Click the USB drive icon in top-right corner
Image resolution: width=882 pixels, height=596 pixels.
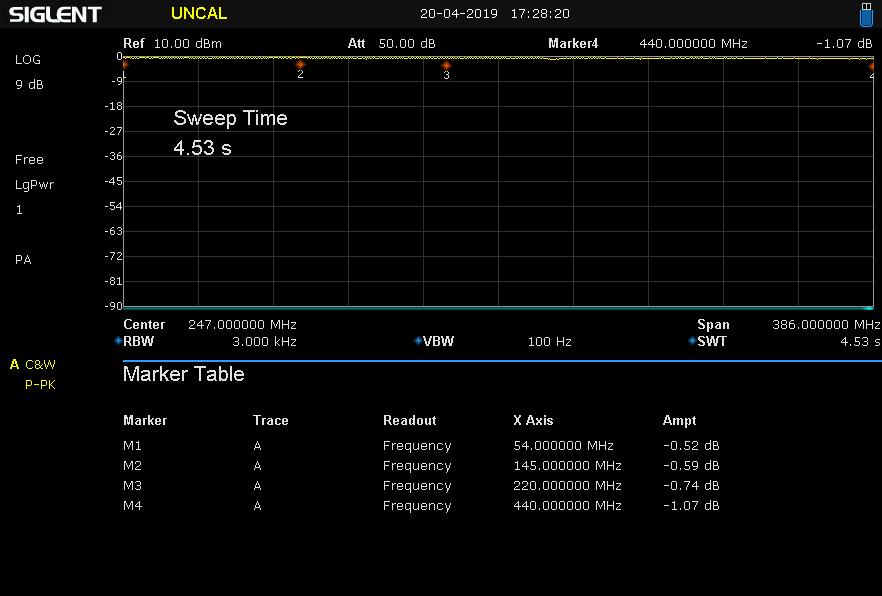(866, 14)
